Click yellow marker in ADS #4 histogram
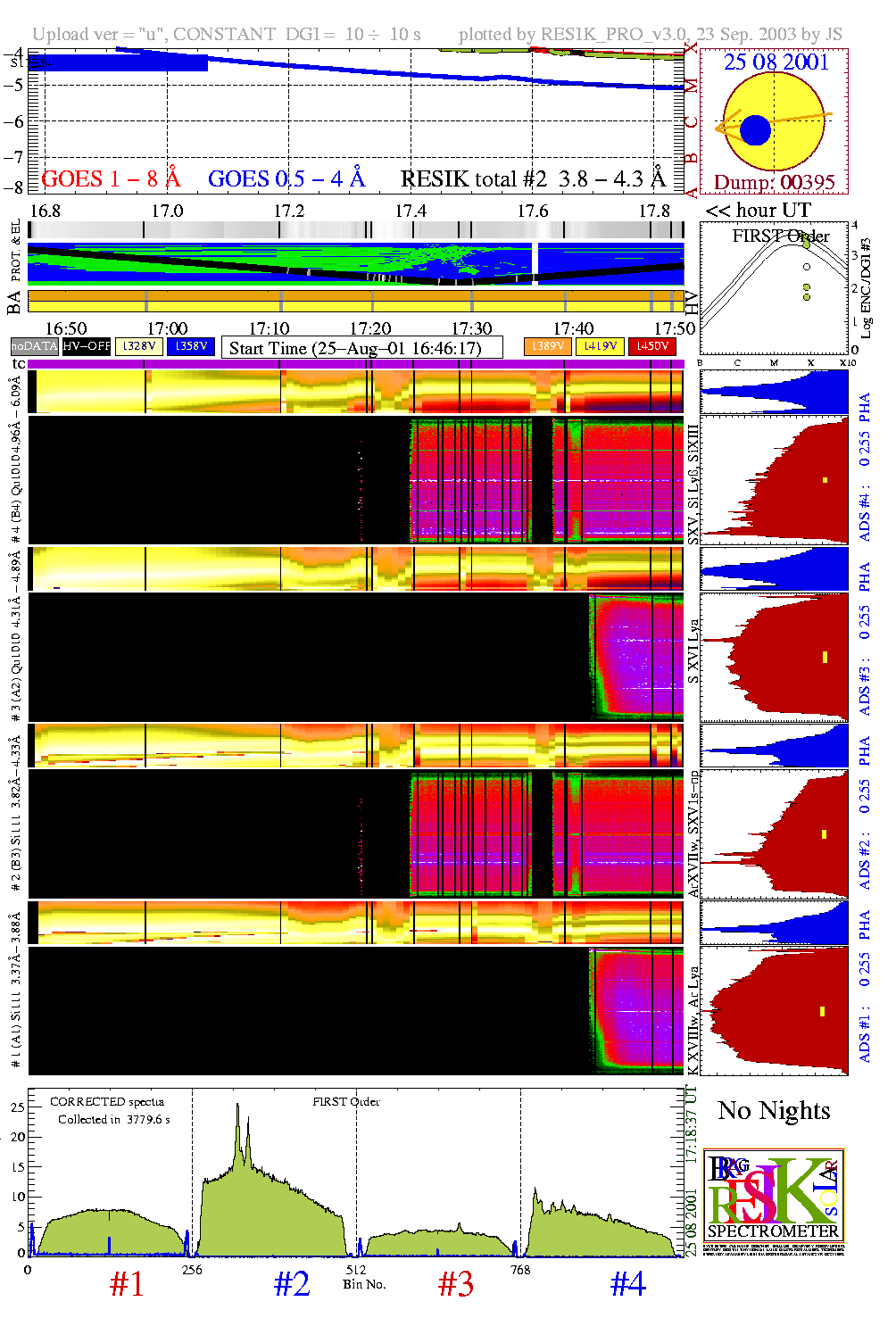Screen dimensions: 896x1318 point(825,481)
